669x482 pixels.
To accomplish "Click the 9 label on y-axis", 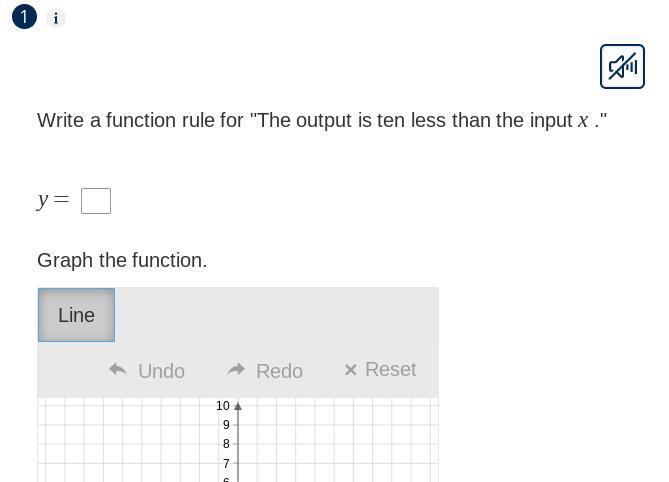I will pyautogui.click(x=226, y=425).
